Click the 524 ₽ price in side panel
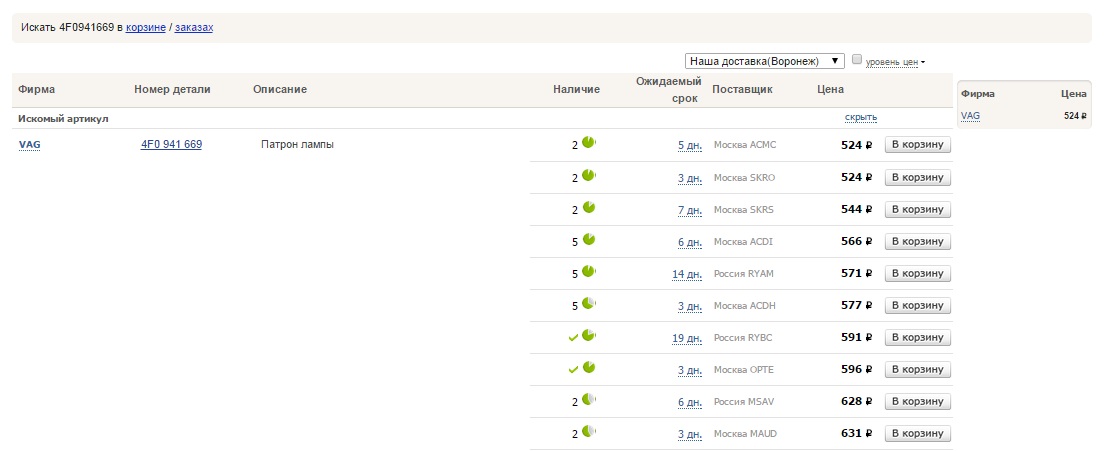The height and width of the screenshot is (451, 1104). tap(1075, 116)
